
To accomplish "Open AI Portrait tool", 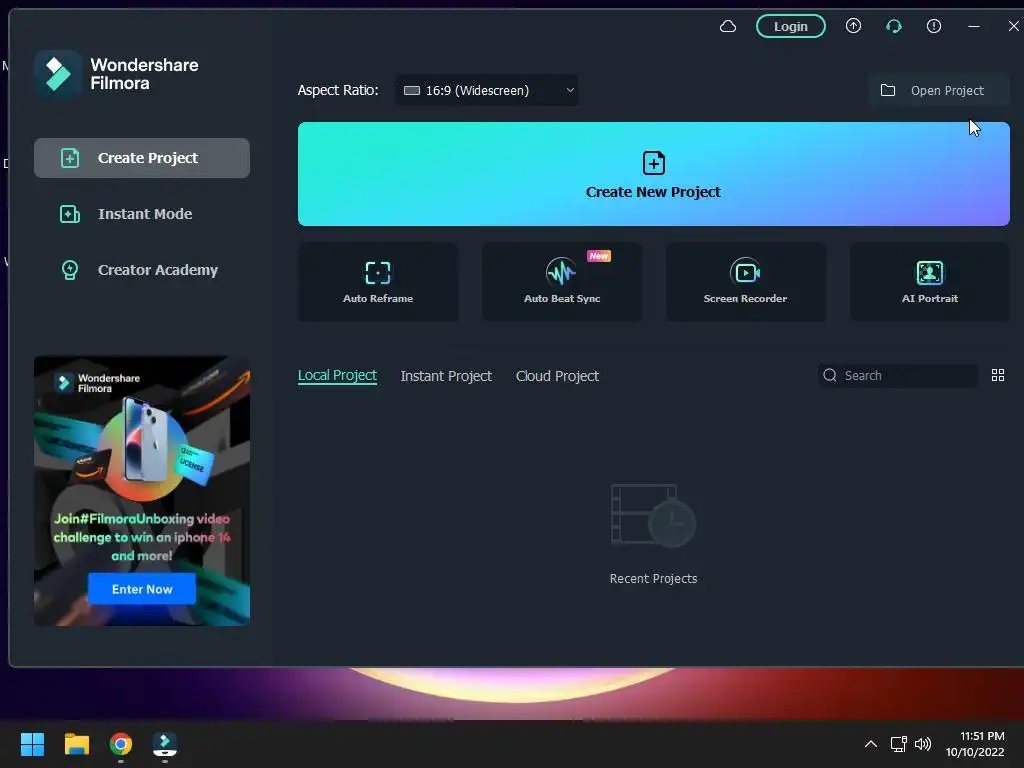I will point(929,282).
